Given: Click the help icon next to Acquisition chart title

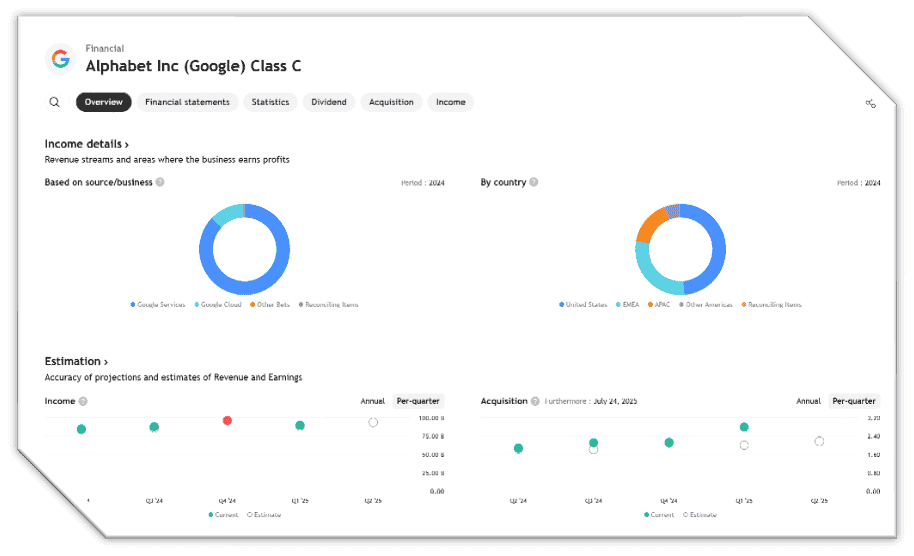Looking at the screenshot, I should click(x=535, y=401).
